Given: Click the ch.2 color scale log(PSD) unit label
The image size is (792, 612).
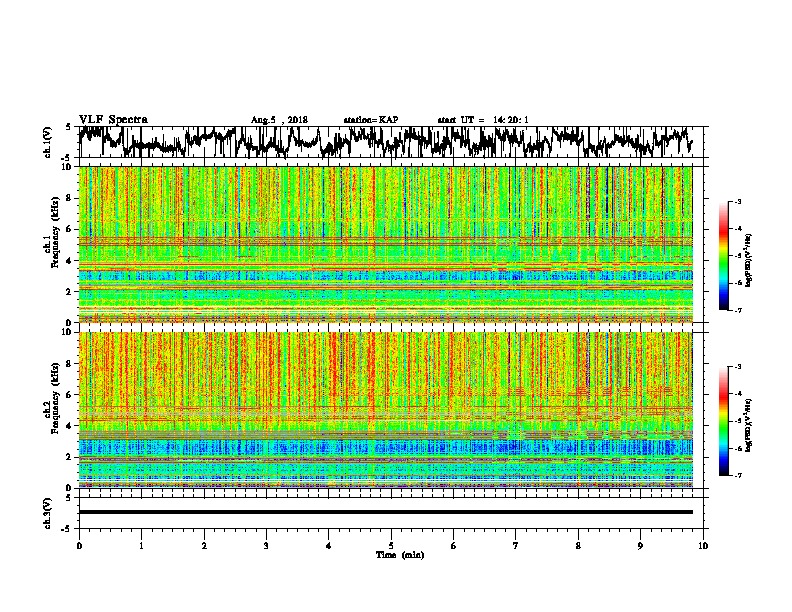Looking at the screenshot, I should pos(749,425).
